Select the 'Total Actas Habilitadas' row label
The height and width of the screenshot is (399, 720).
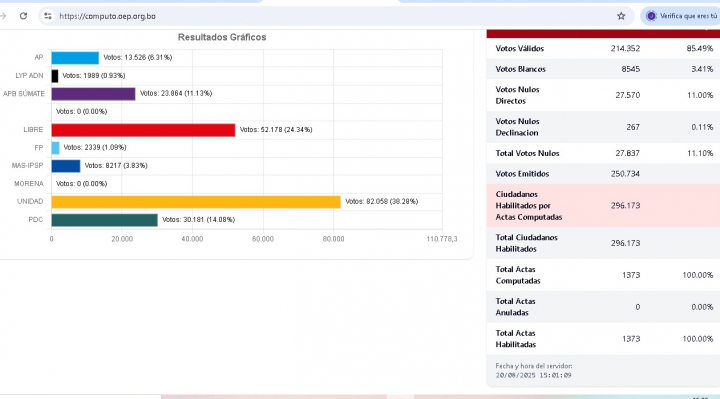(516, 339)
